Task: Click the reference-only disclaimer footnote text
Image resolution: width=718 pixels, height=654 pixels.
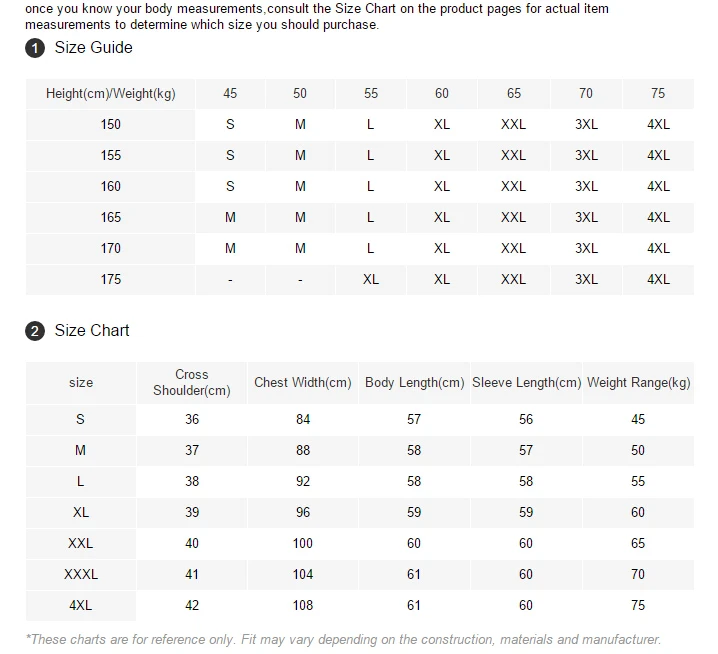Action: point(343,640)
